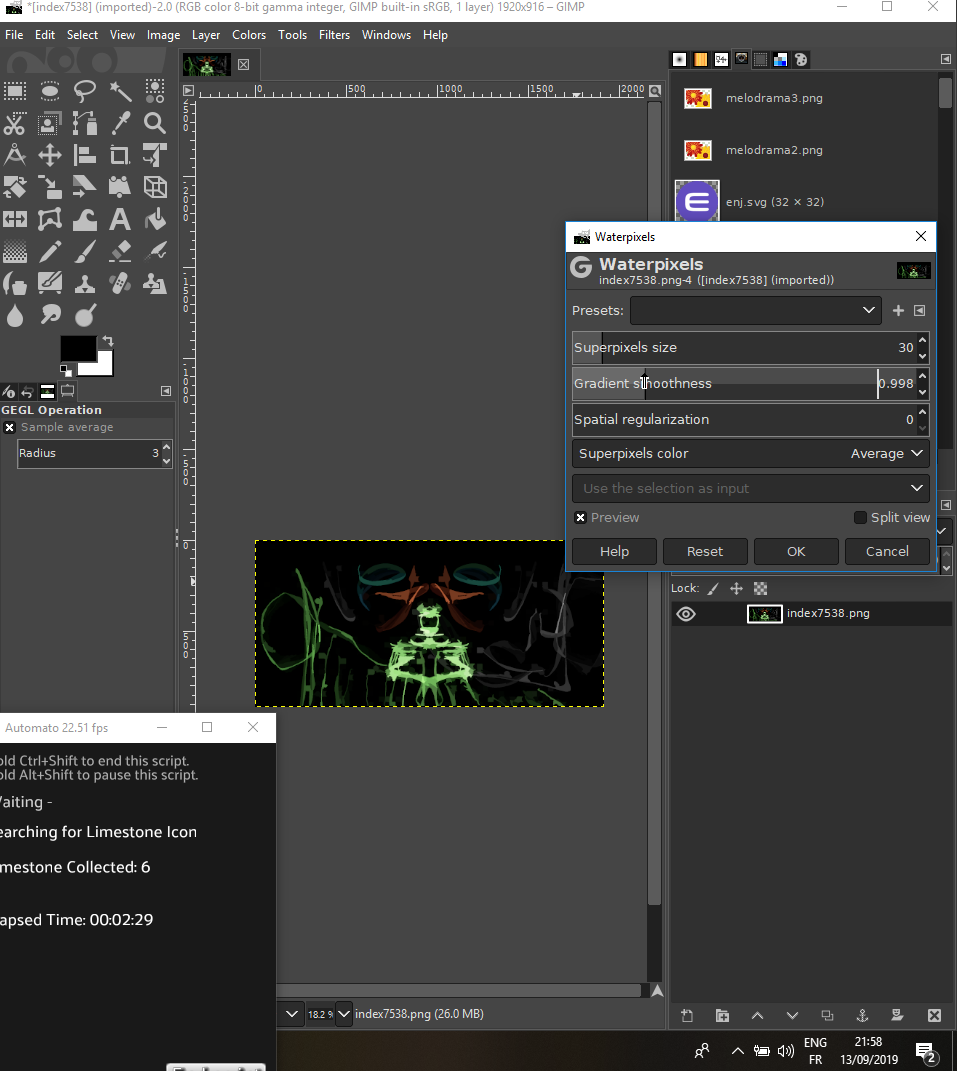This screenshot has height=1071, width=957.
Task: Select the Bucket Fill tool
Action: (x=155, y=219)
